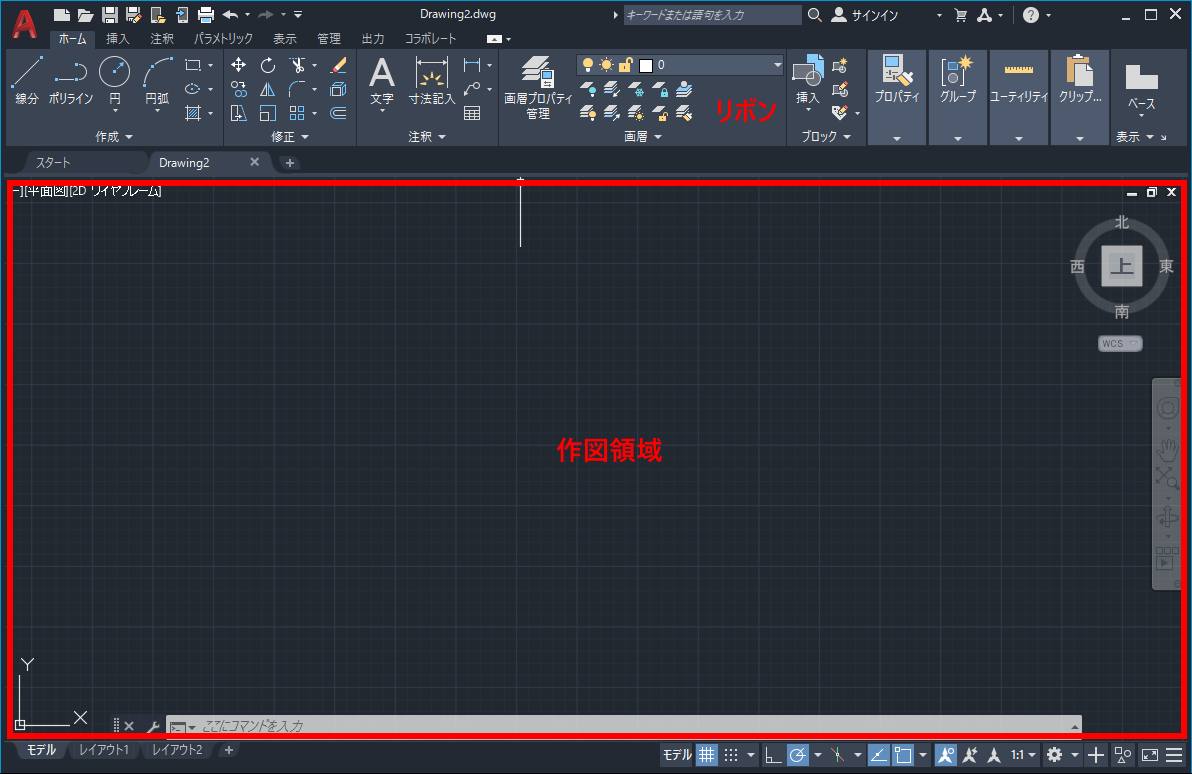Screen dimensions: 1192x774
Task: Toggle isometric drafting in status bar
Action: [838, 755]
